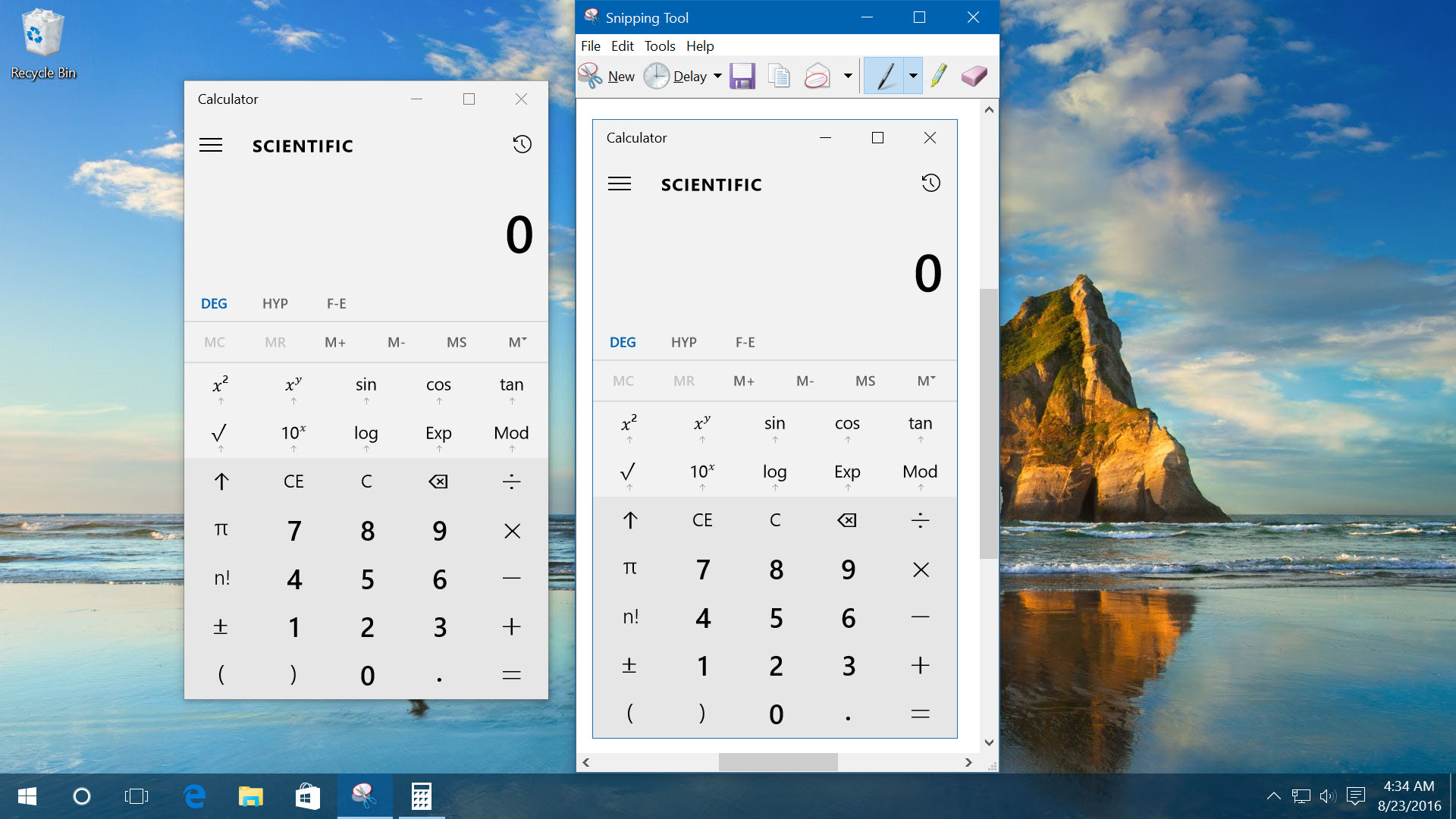
Task: Click the MS memory store button
Action: tap(457, 343)
